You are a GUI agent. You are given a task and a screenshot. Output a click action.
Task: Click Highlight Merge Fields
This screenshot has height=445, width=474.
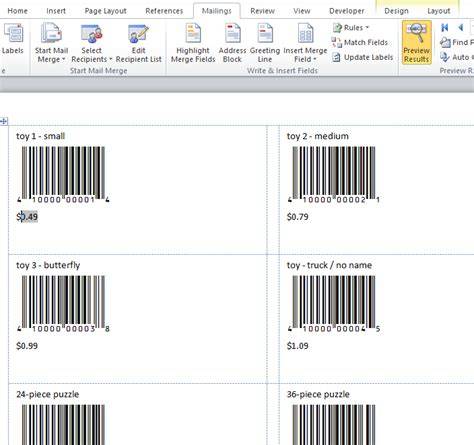(193, 43)
